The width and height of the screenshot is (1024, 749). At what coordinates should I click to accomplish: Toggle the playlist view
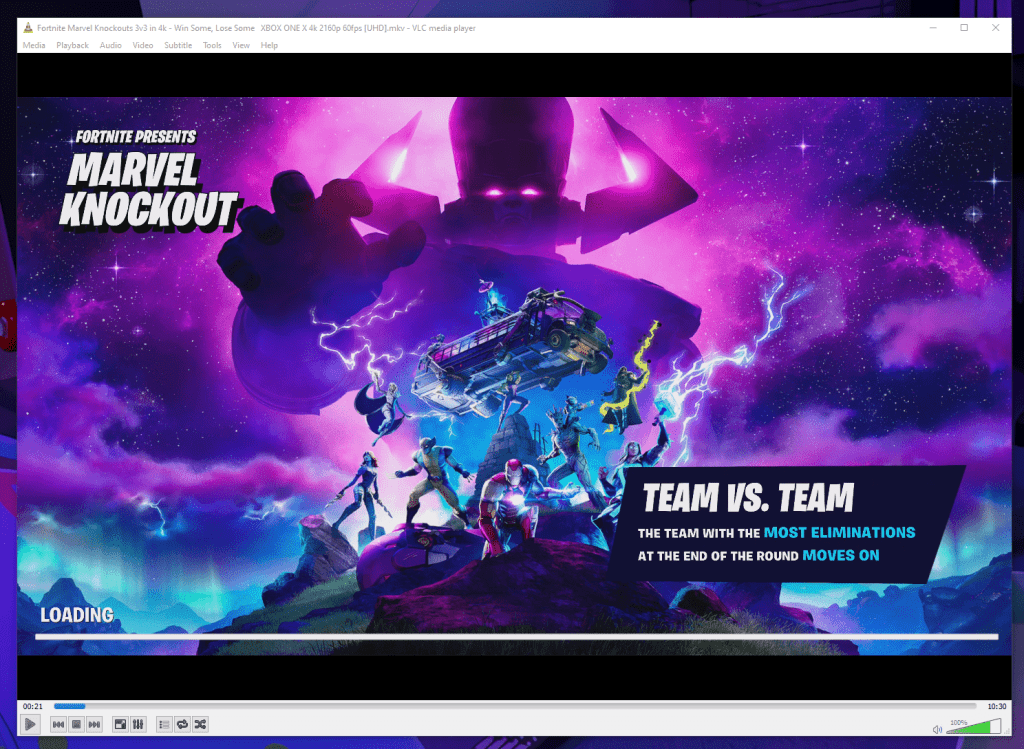pos(164,724)
